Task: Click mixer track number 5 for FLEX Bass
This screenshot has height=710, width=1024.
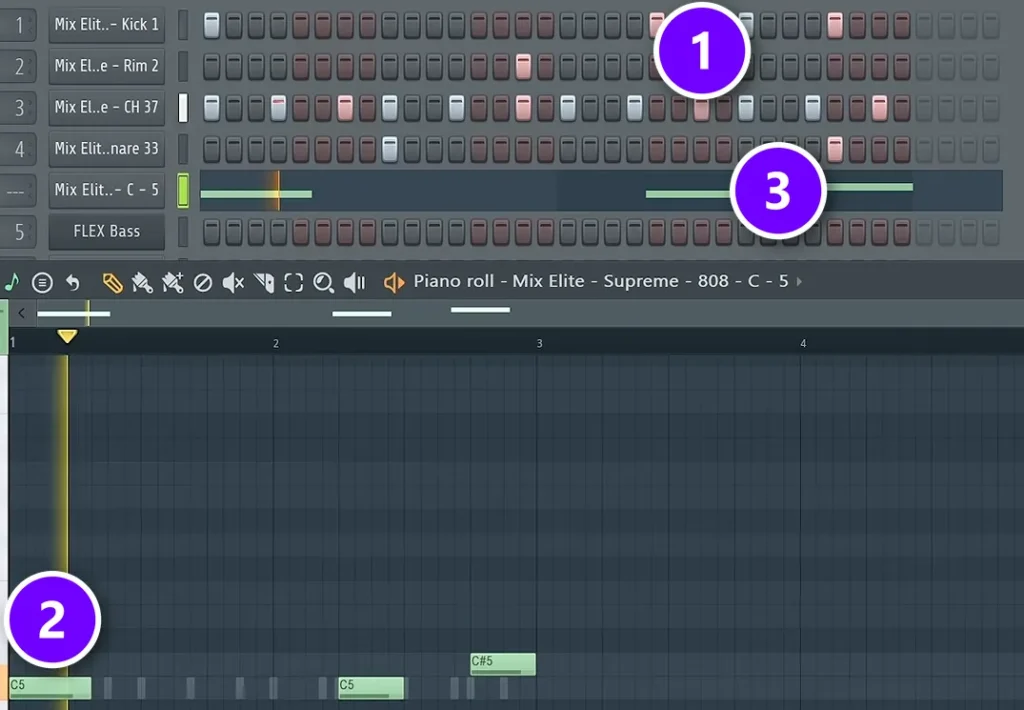Action: click(x=18, y=232)
